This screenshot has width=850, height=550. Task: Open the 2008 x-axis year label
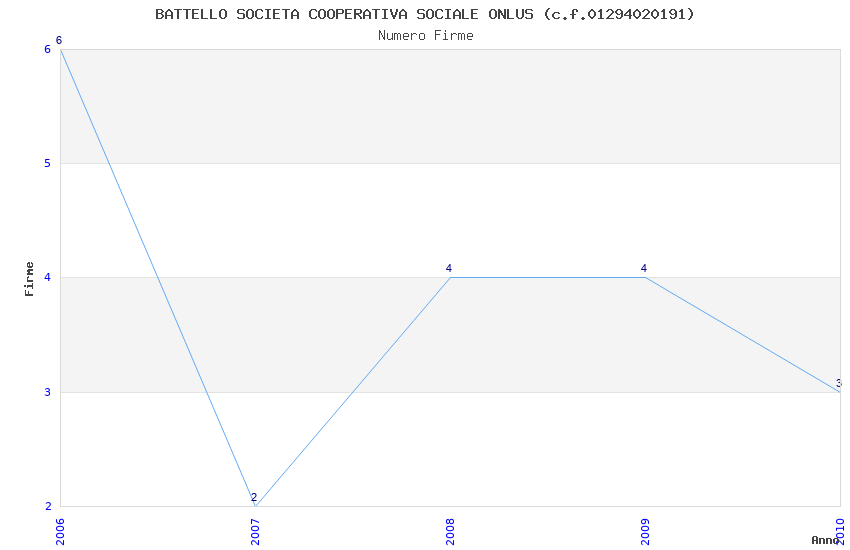point(450,531)
